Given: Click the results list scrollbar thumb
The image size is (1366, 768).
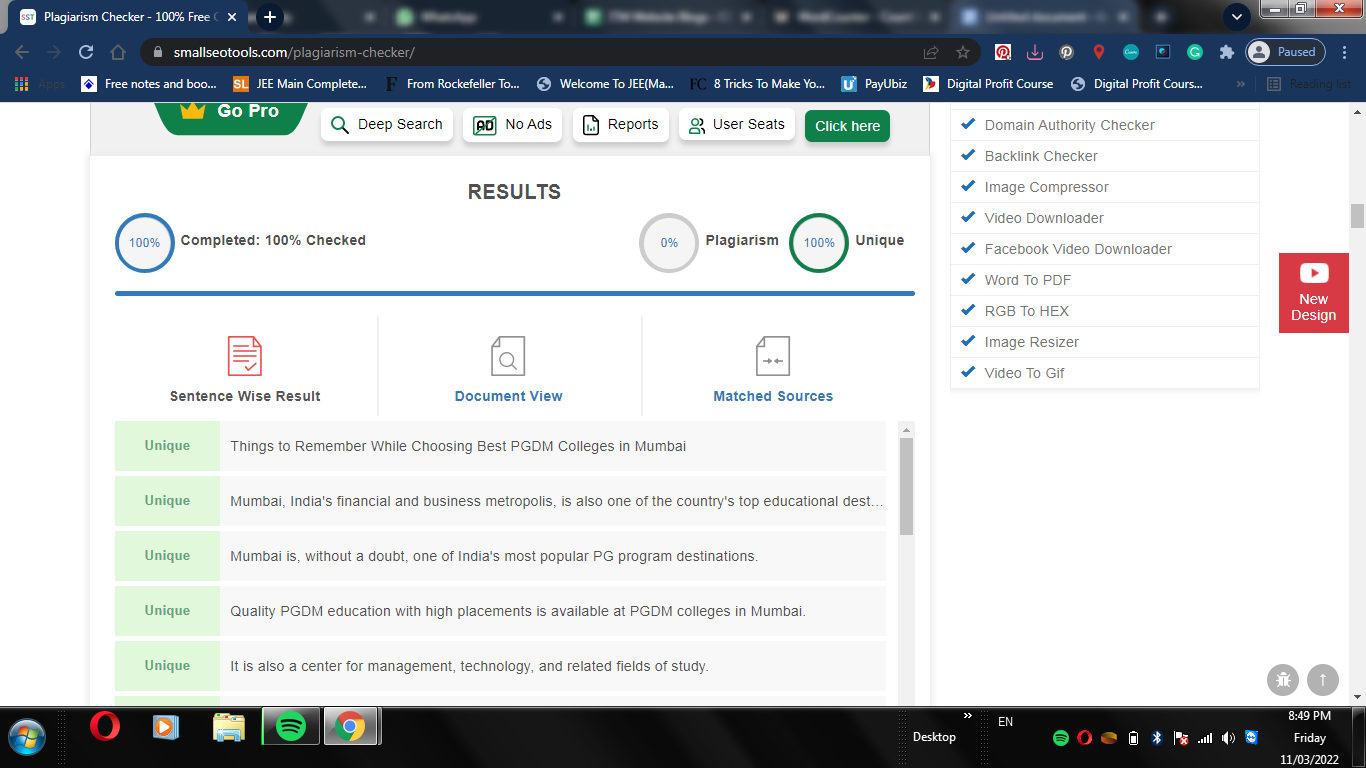Looking at the screenshot, I should [907, 486].
